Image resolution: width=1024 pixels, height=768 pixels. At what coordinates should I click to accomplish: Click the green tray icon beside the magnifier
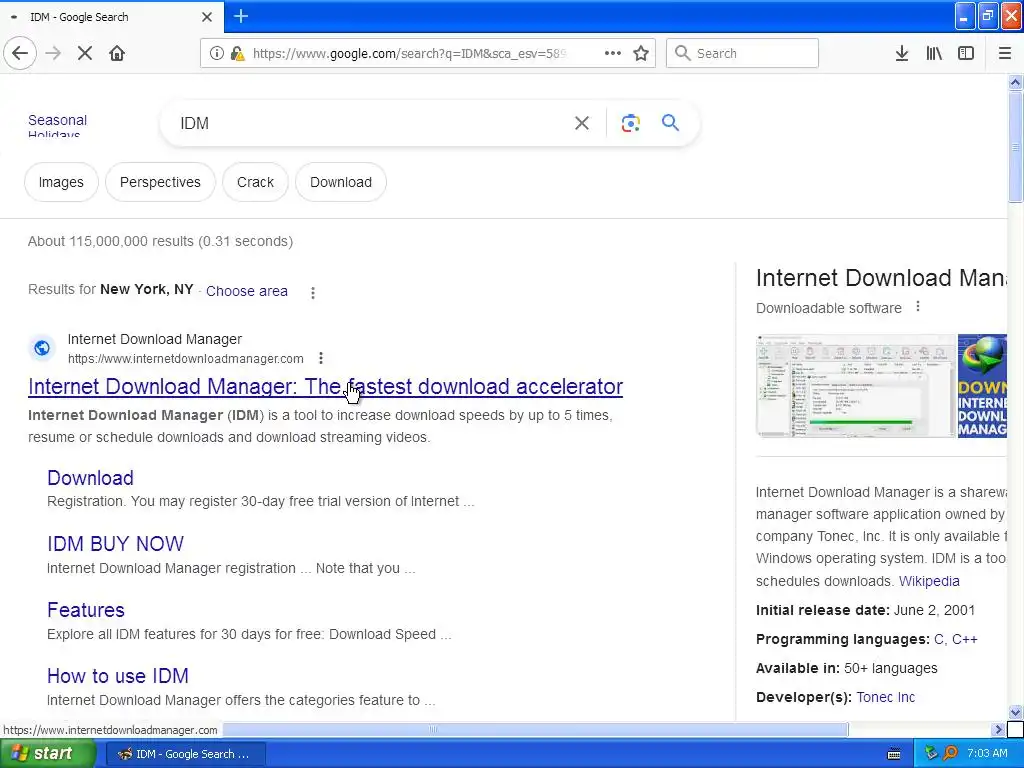click(x=931, y=753)
